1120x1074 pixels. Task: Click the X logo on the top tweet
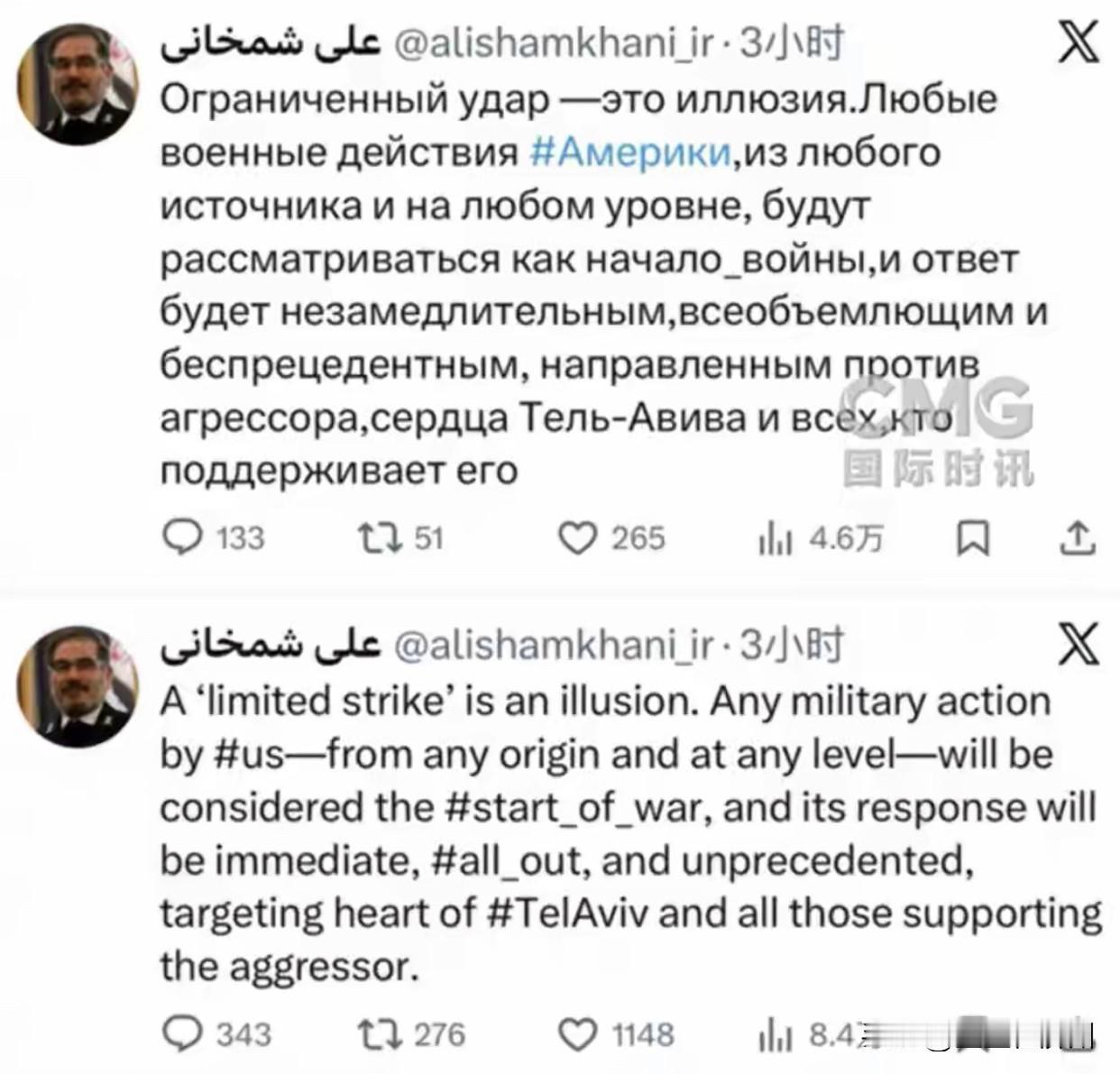(1078, 41)
